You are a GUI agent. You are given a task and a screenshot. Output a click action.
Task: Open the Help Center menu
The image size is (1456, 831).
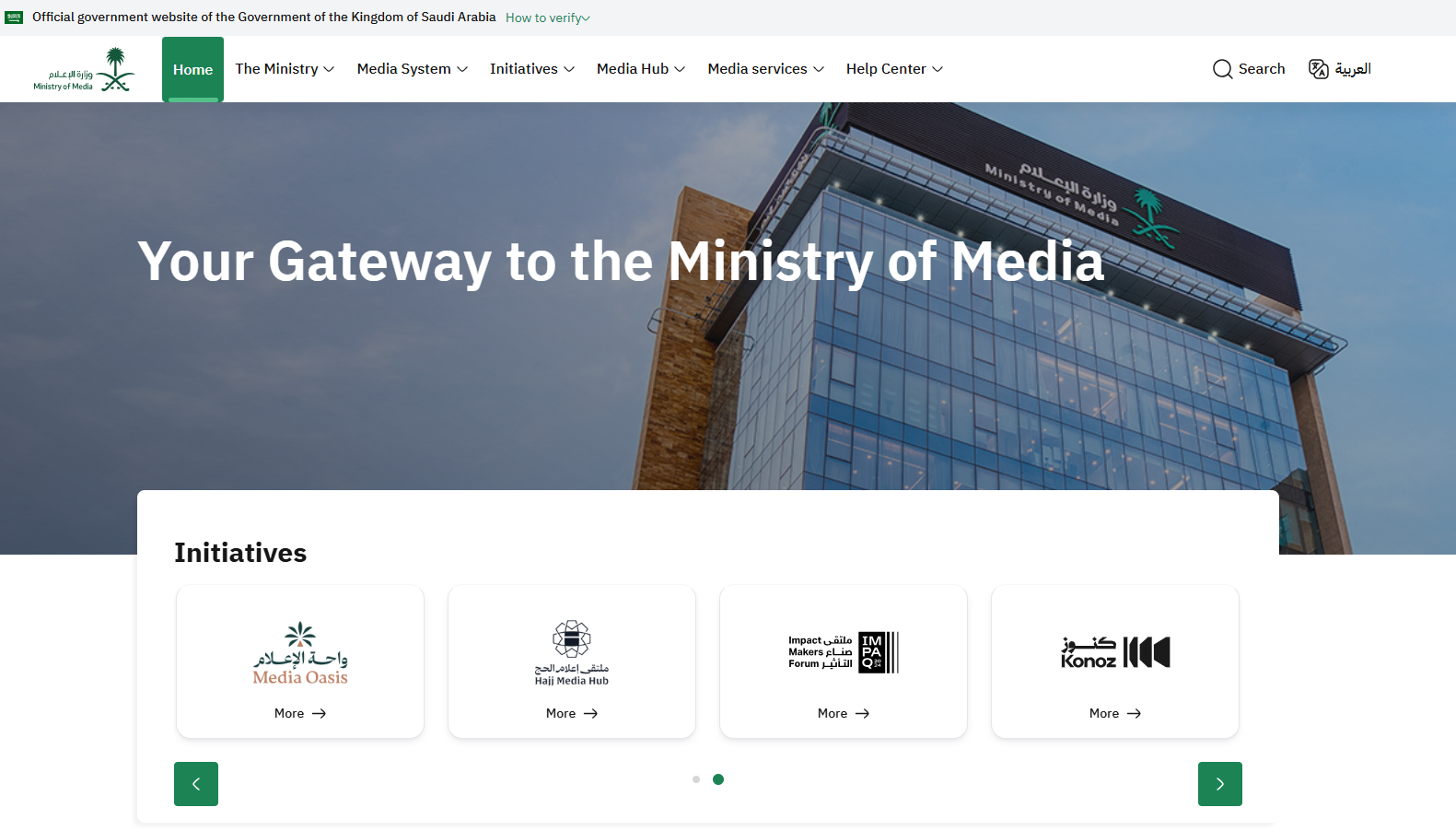click(895, 69)
